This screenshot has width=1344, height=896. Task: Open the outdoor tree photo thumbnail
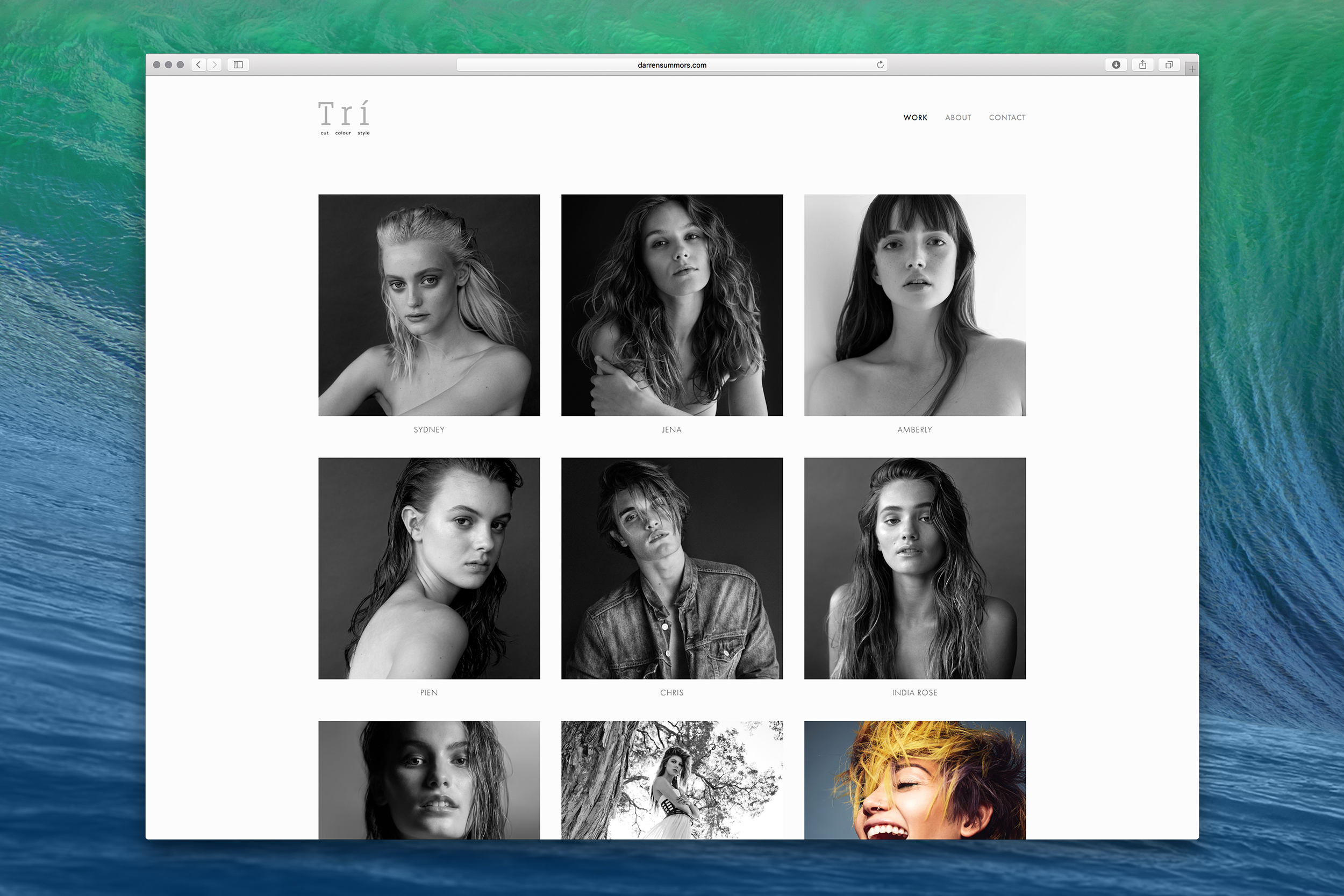coord(672,780)
